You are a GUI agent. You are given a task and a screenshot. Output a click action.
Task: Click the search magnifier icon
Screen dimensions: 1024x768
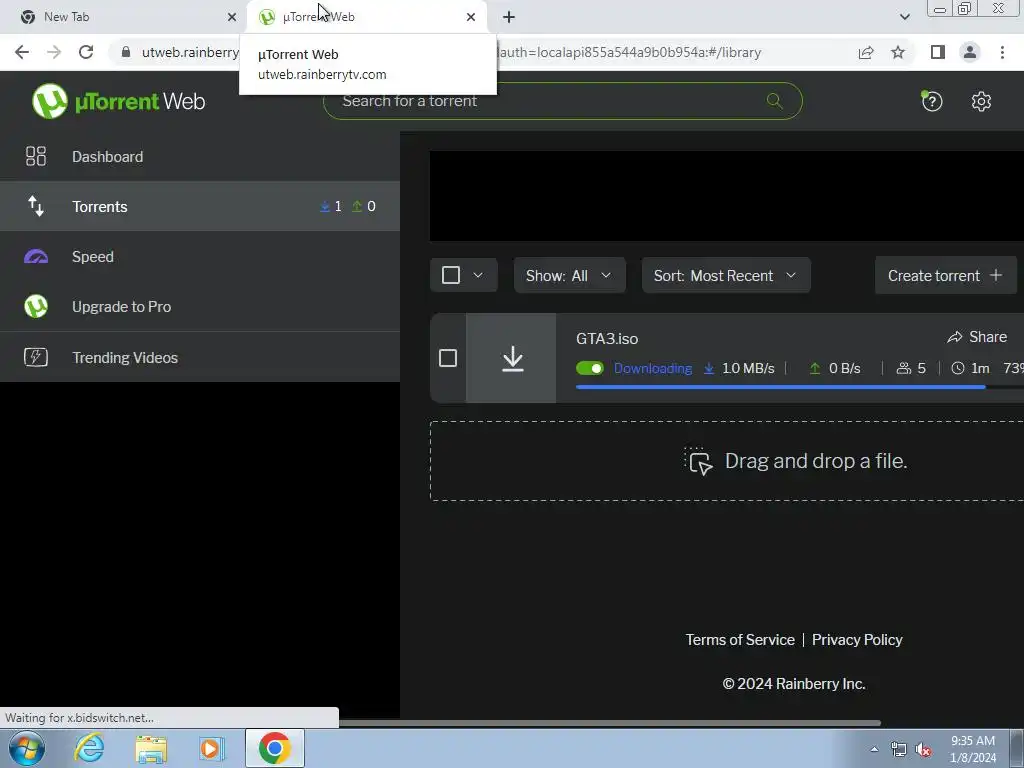(775, 101)
